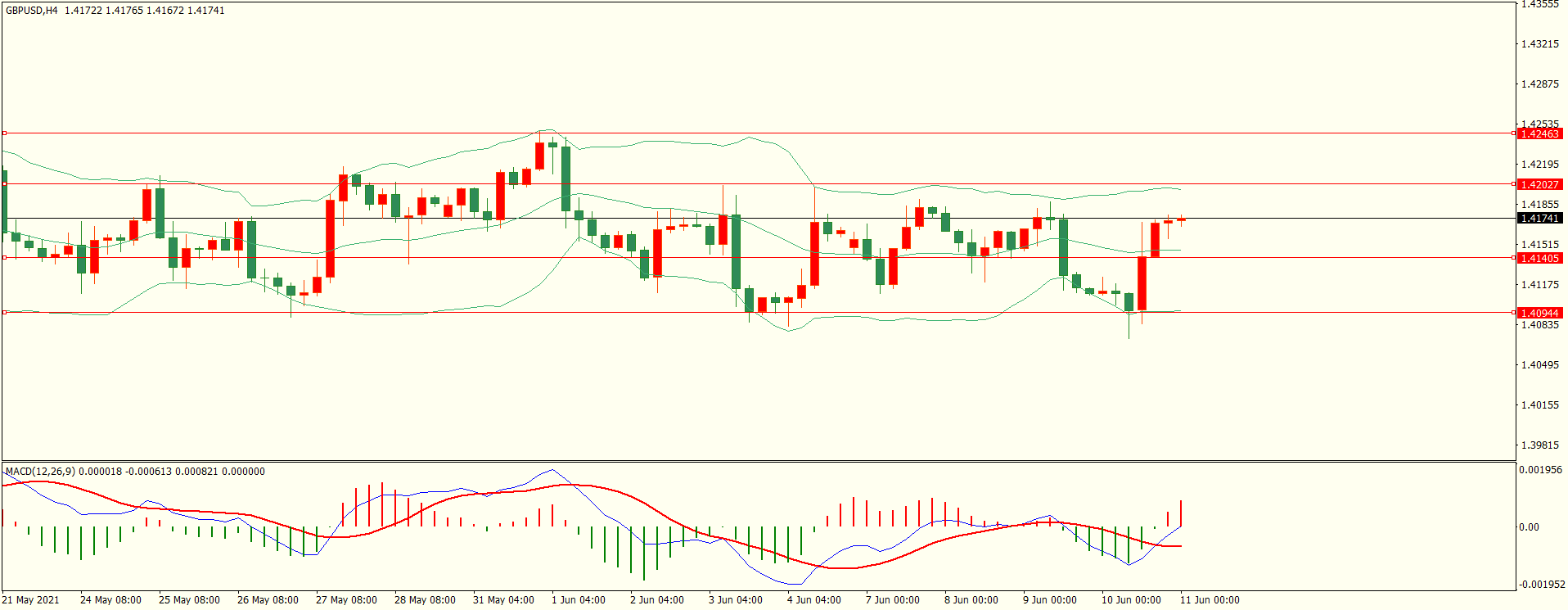Click the 24 May 08:00 time label
The image size is (1568, 610).
coord(110,600)
